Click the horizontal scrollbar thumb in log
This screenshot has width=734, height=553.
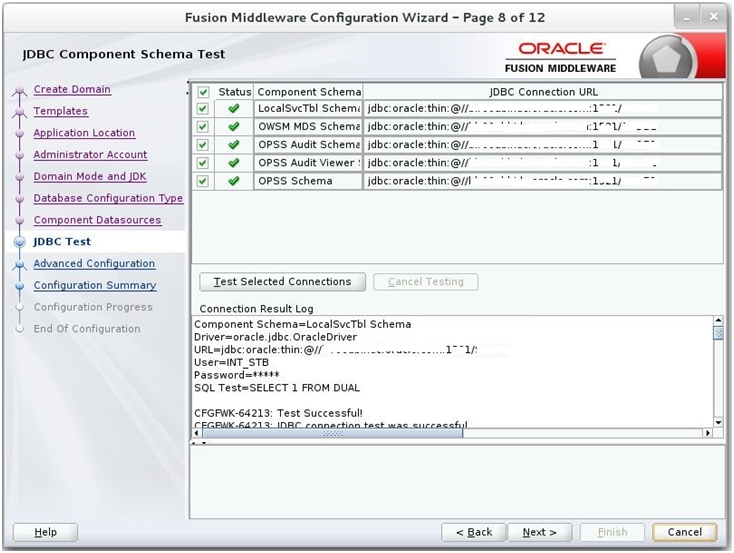pyautogui.click(x=332, y=434)
